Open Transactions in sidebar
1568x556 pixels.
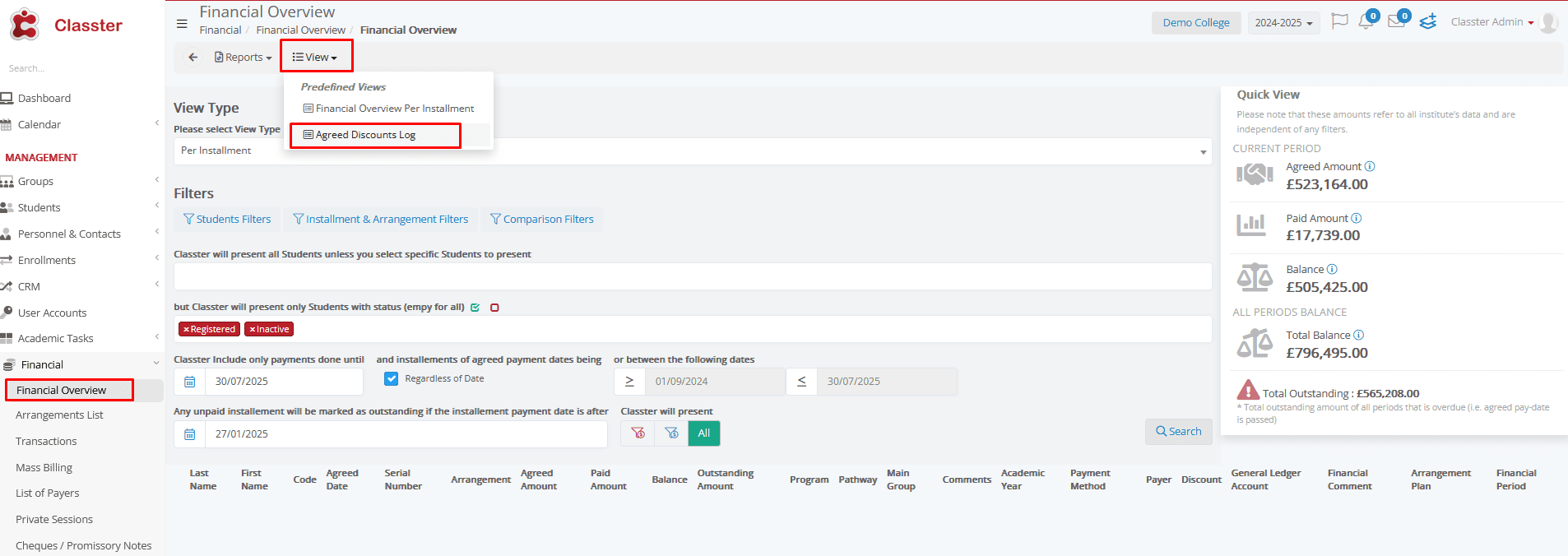(x=46, y=442)
